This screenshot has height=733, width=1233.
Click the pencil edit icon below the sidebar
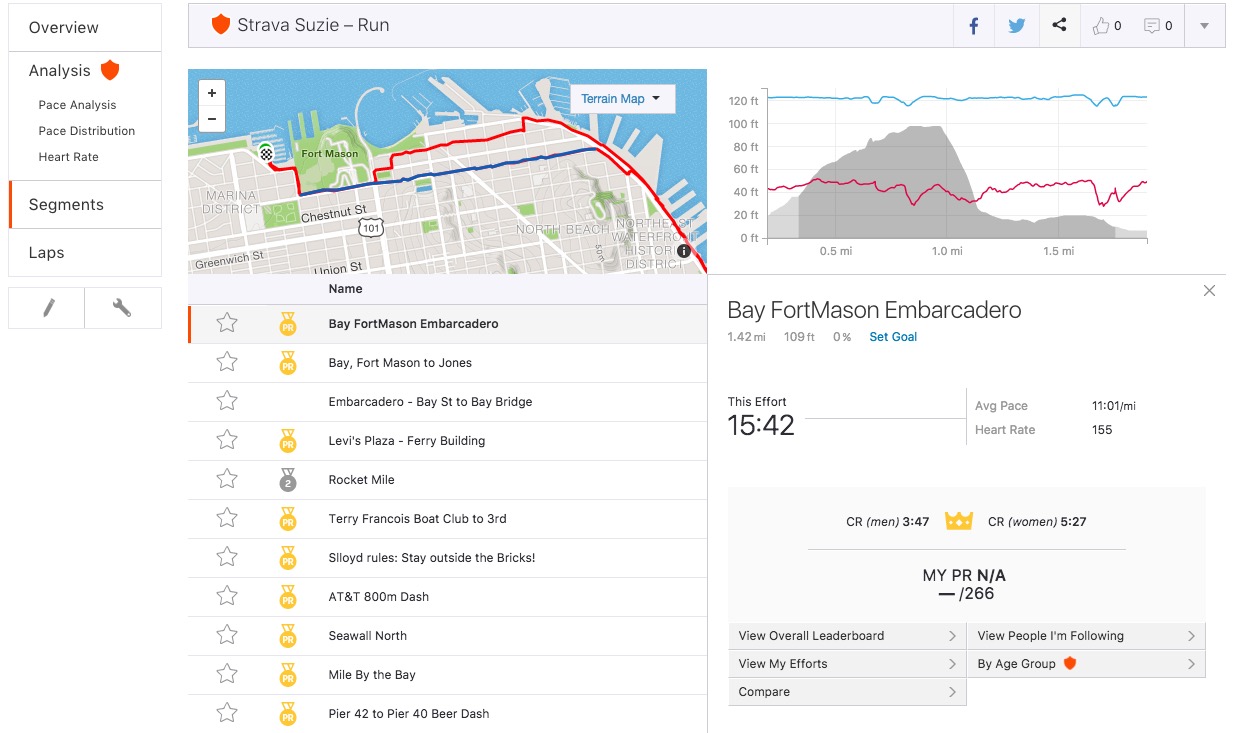[x=46, y=307]
